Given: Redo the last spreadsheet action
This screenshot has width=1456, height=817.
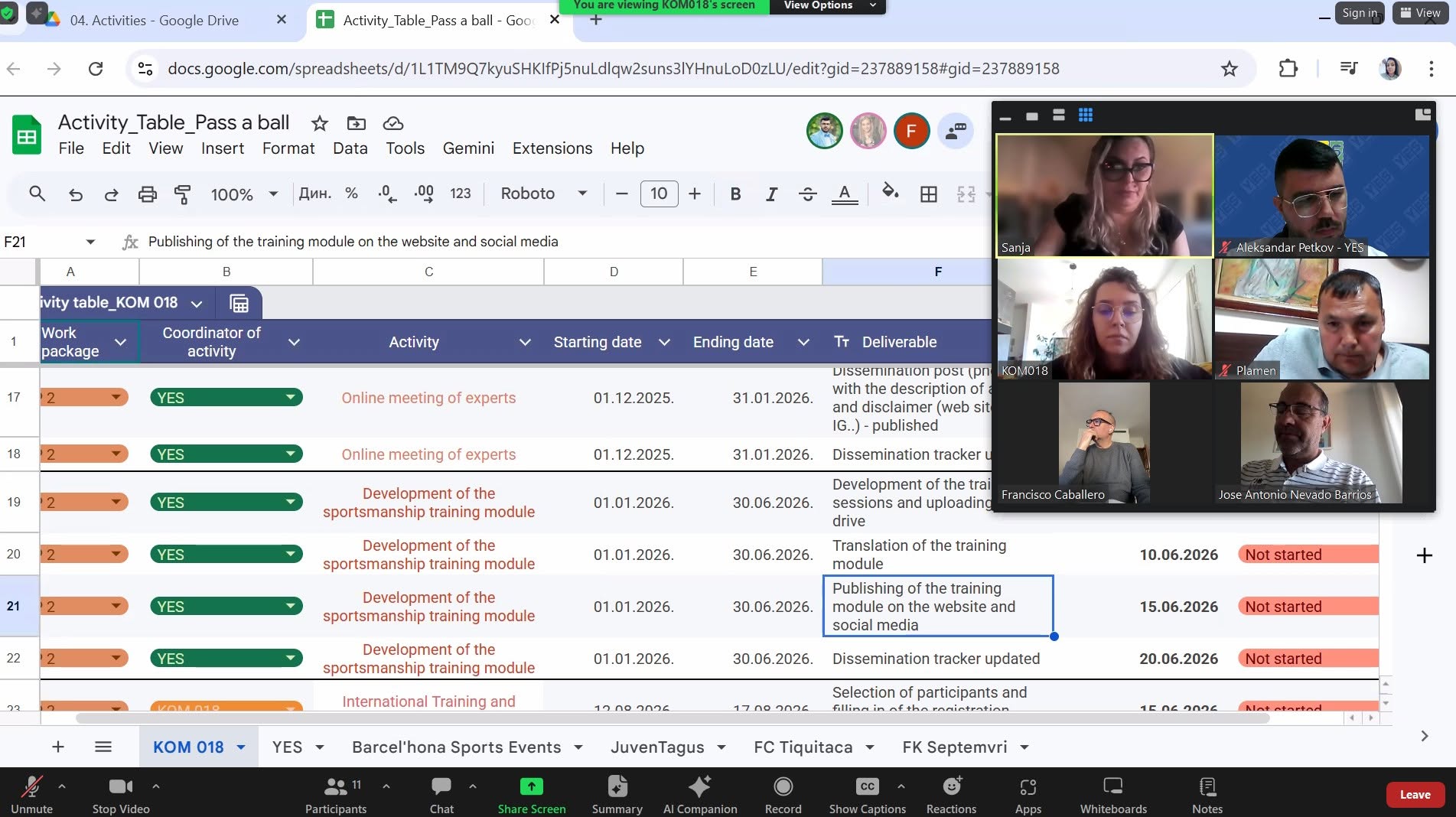Looking at the screenshot, I should tap(111, 194).
